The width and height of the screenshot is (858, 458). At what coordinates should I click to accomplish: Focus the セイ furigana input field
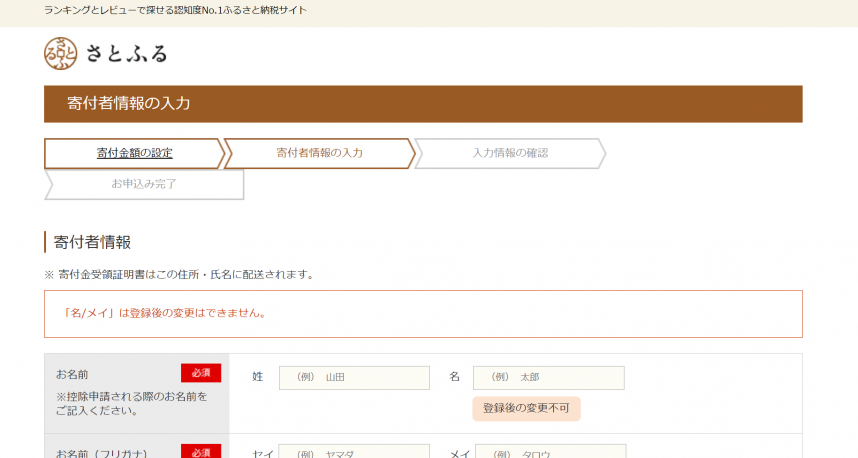click(x=354, y=452)
